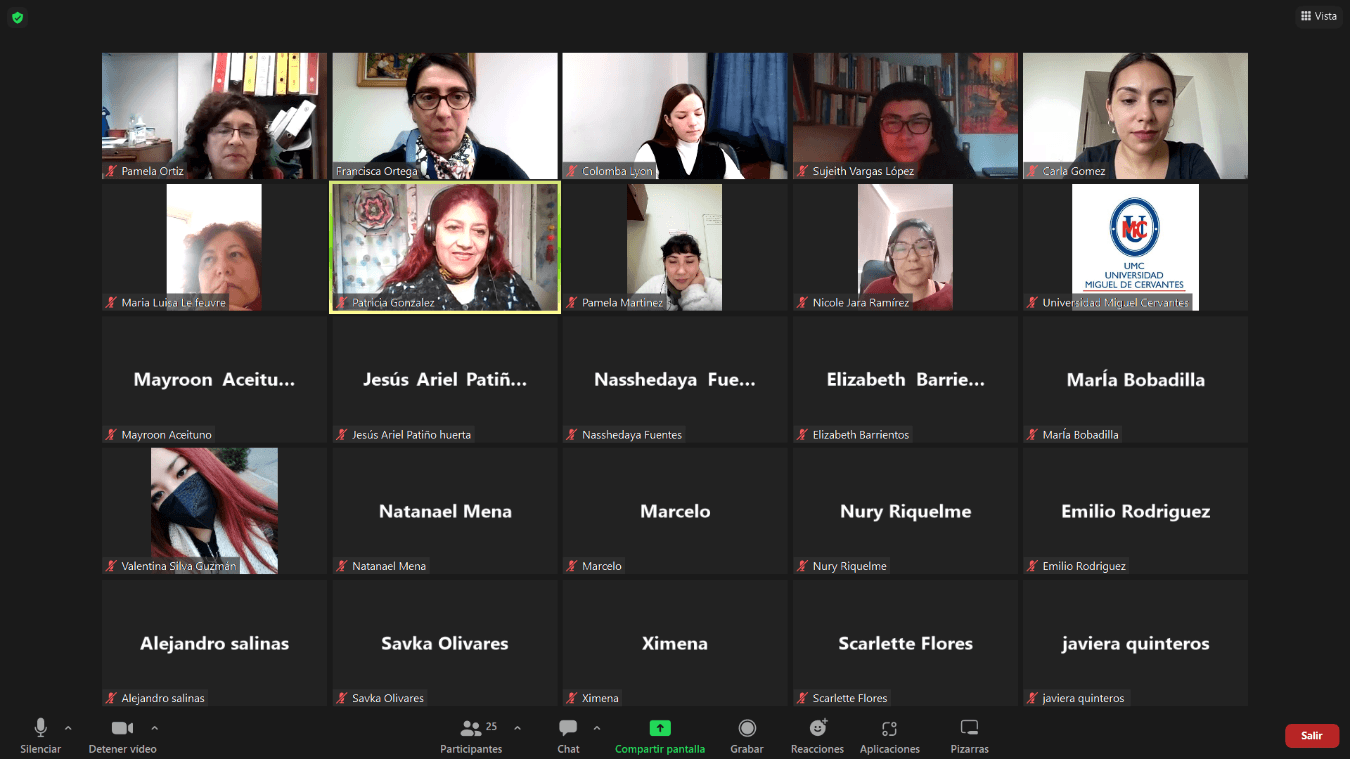Click the muted mic icon beside javiera quinteros
This screenshot has width=1350, height=759.
point(1033,698)
